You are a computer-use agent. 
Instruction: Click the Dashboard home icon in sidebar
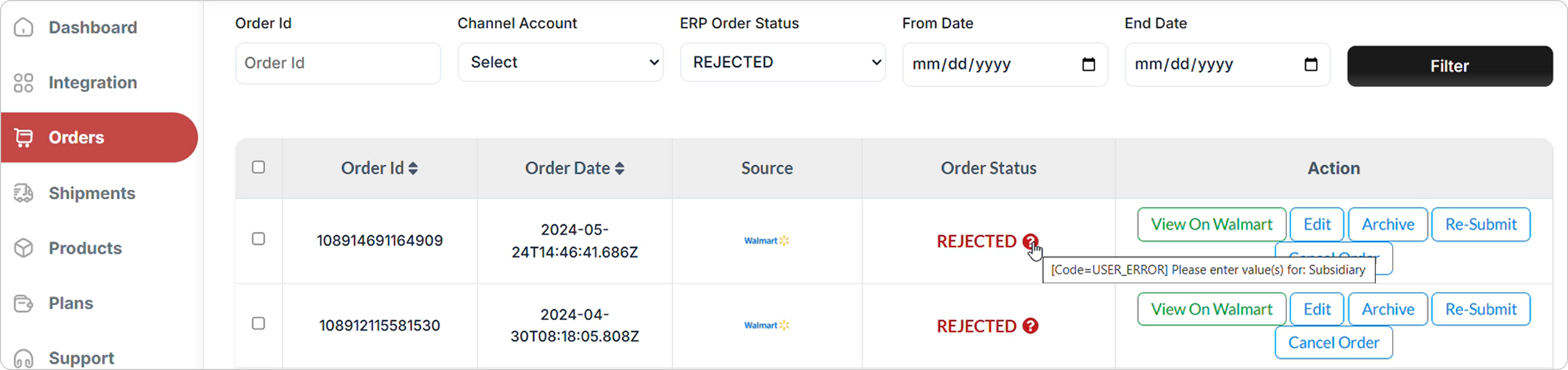(x=23, y=27)
